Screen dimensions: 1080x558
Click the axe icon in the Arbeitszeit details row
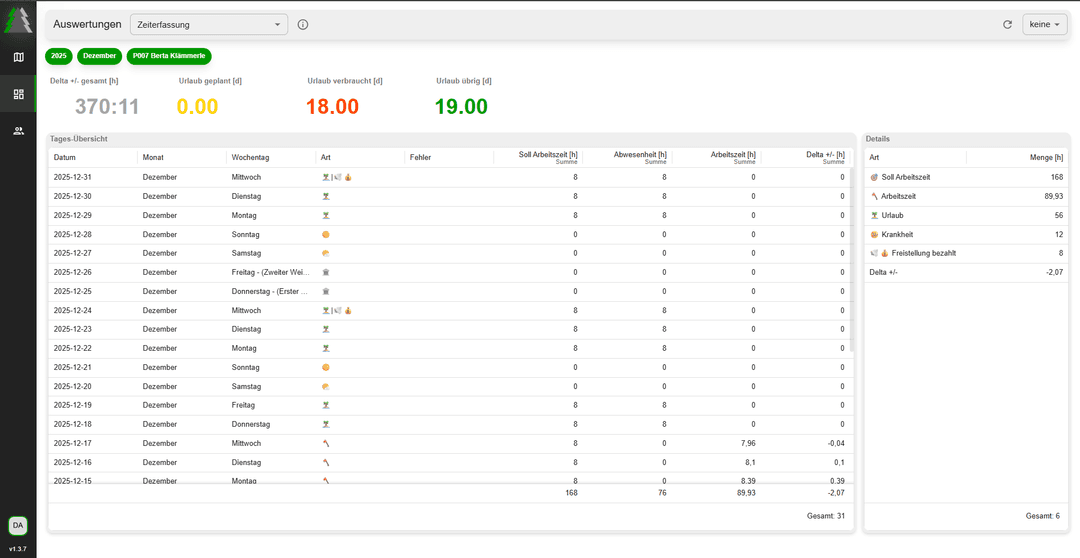(x=874, y=196)
